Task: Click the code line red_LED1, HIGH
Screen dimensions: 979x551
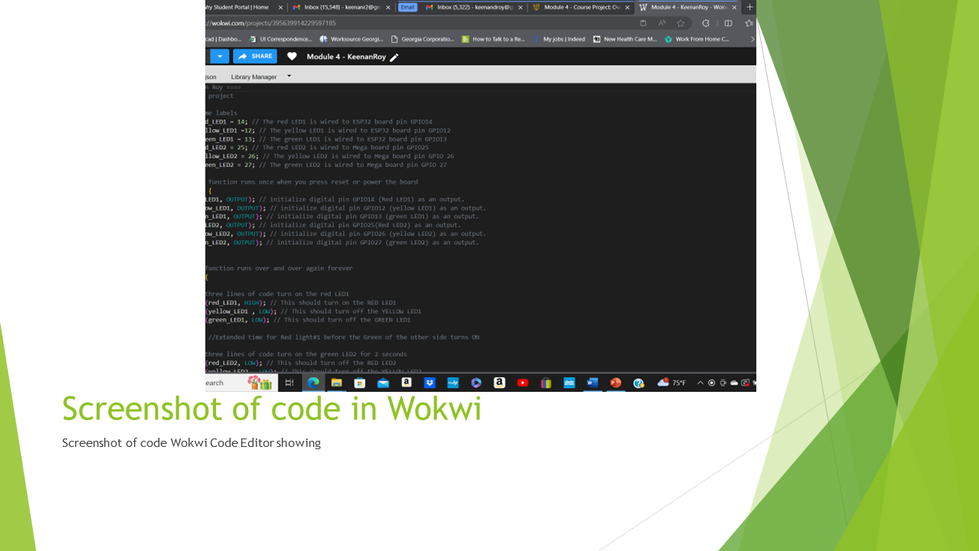Action: 301,303
